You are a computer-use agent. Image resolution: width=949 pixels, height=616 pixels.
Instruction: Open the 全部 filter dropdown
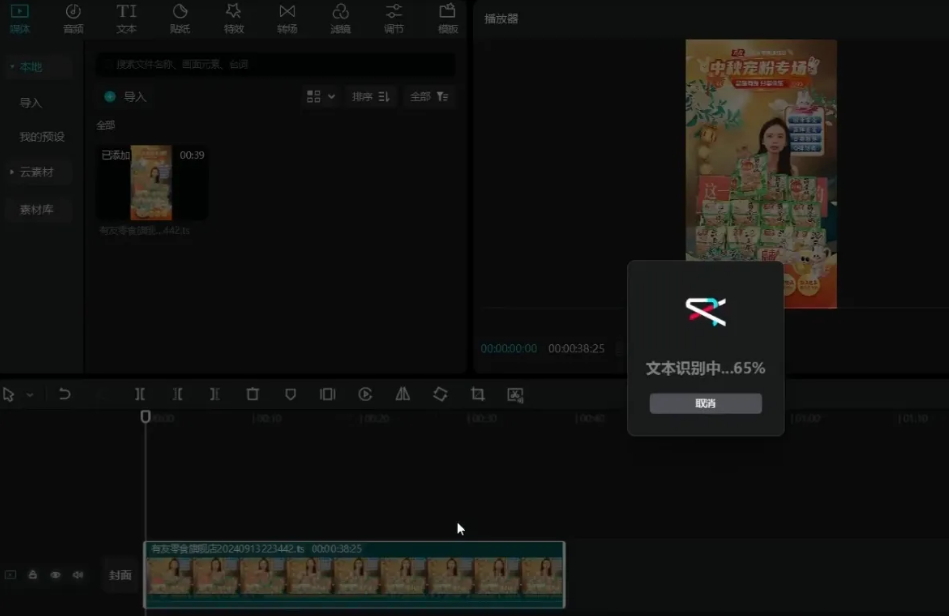coord(429,96)
